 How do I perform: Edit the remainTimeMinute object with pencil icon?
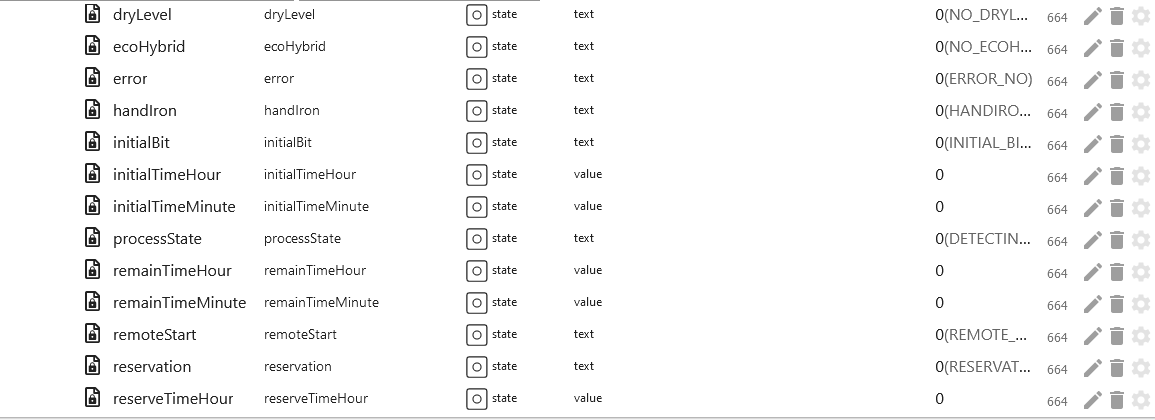(1092, 304)
